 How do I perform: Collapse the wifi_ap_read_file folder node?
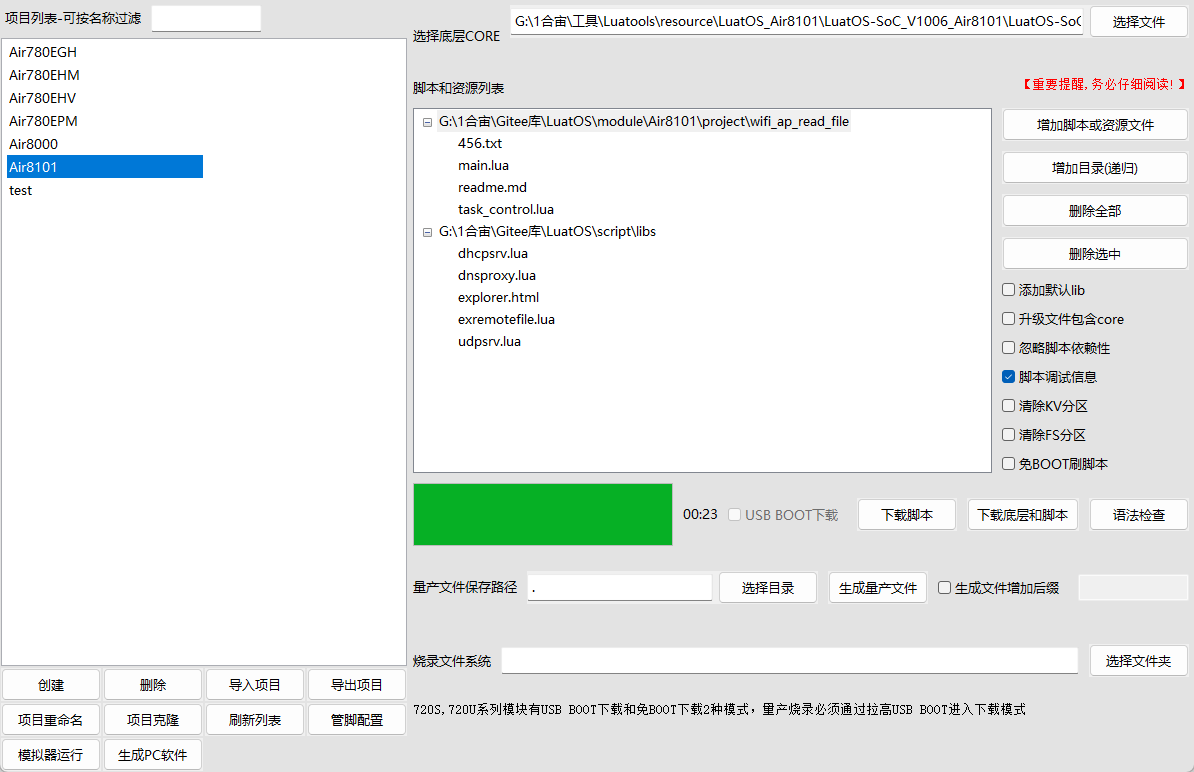[427, 122]
